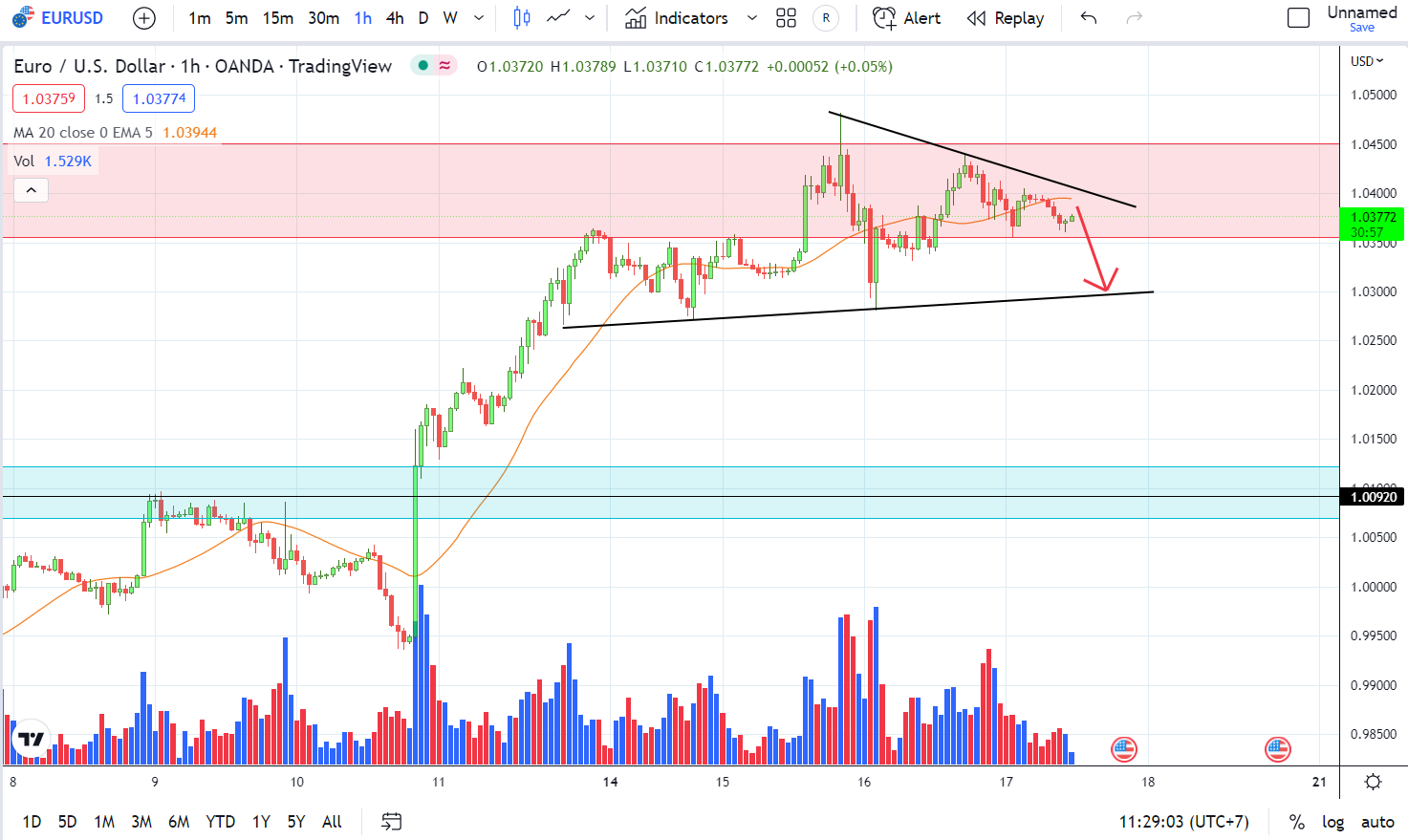Undo the last chart action

click(x=1089, y=17)
